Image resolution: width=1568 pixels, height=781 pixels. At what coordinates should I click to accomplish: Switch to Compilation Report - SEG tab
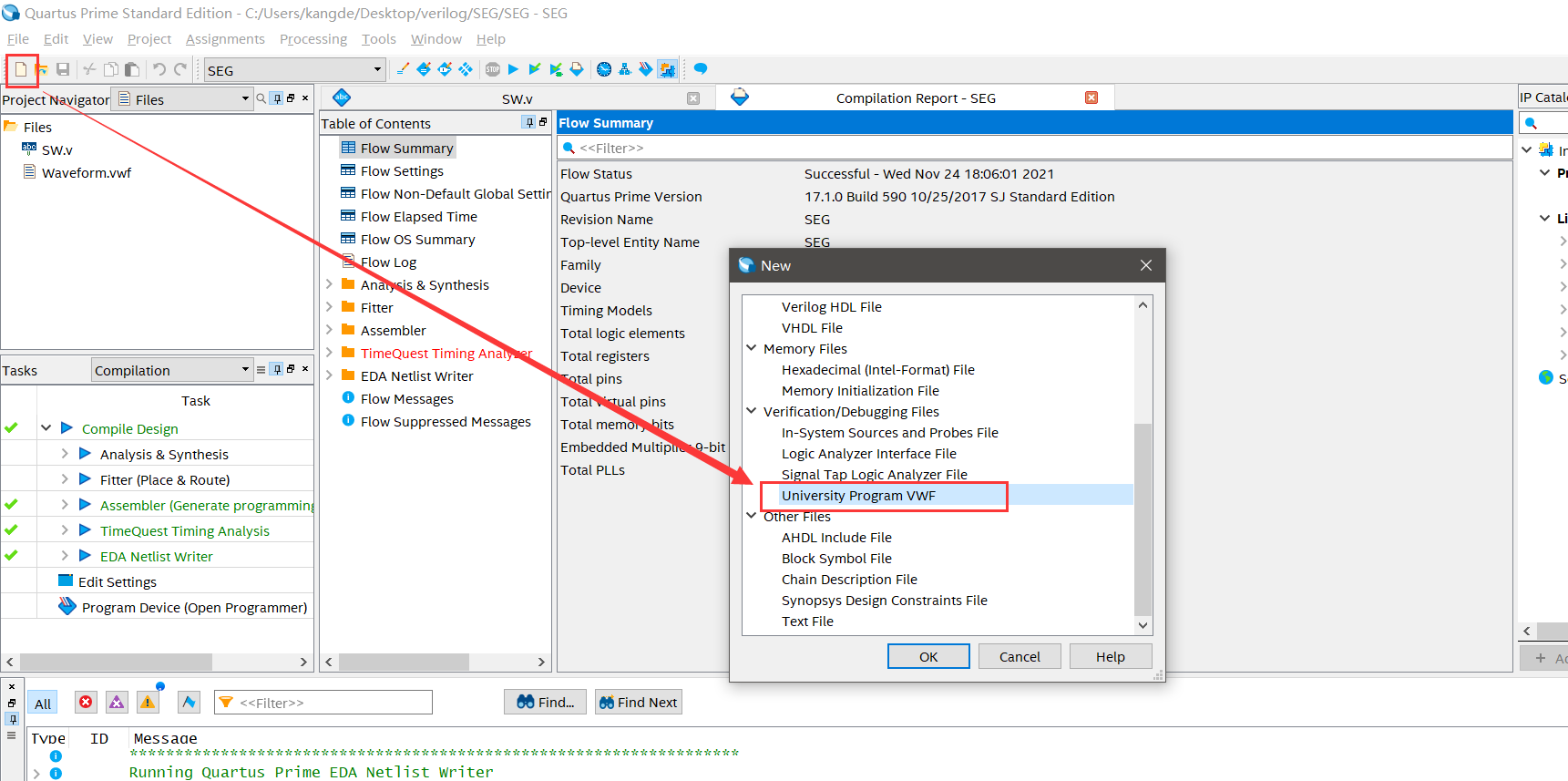pos(916,98)
